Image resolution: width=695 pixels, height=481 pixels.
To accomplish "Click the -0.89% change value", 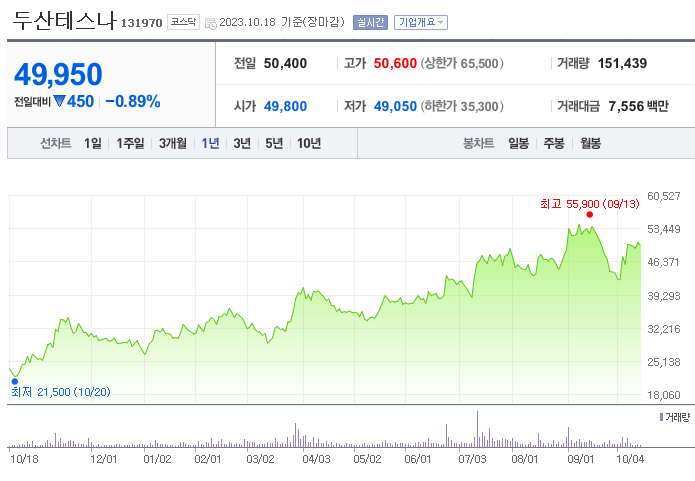I will (x=133, y=101).
